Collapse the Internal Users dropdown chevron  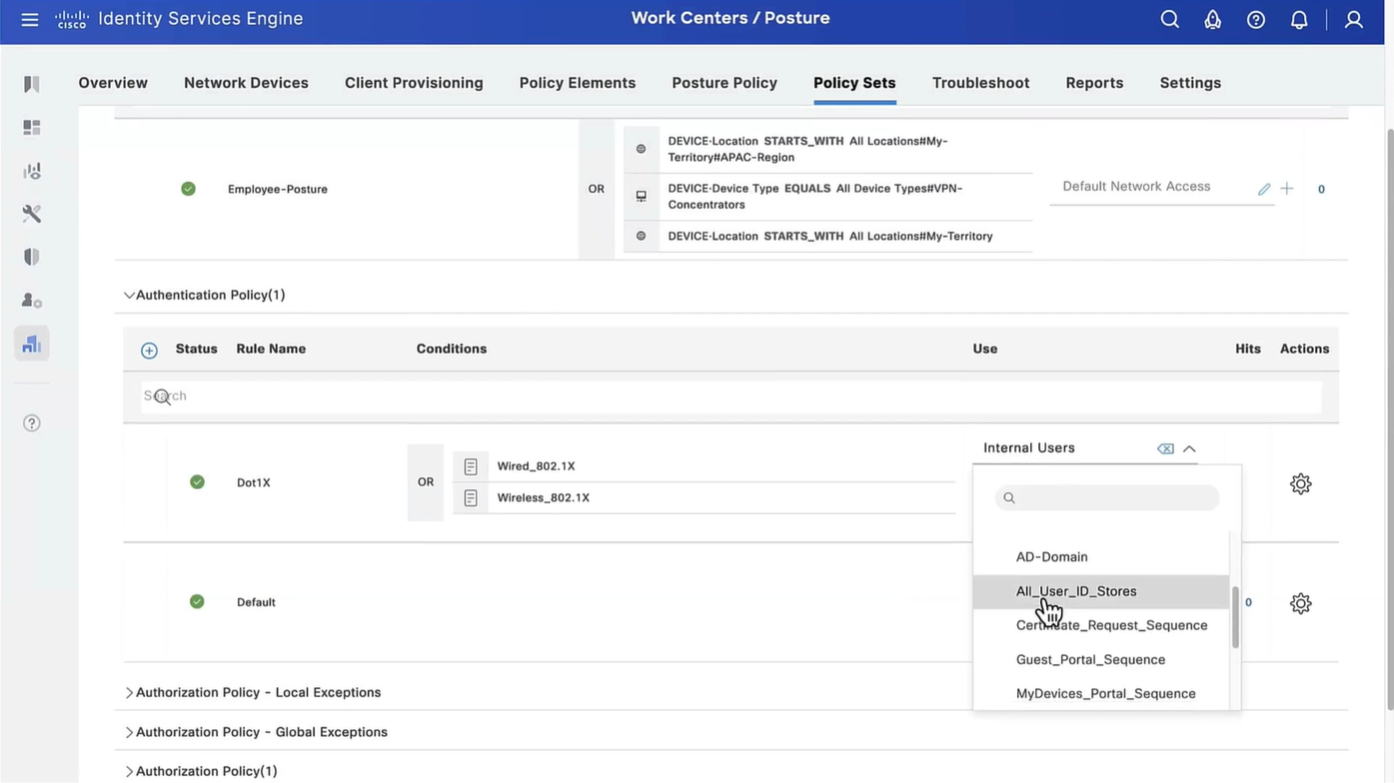click(x=1189, y=449)
